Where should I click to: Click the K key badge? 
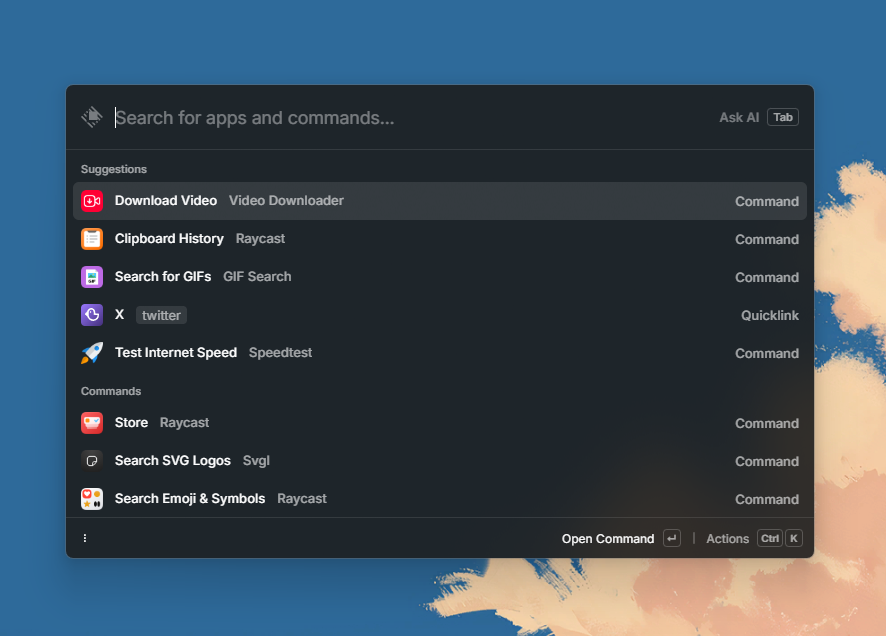(x=794, y=538)
